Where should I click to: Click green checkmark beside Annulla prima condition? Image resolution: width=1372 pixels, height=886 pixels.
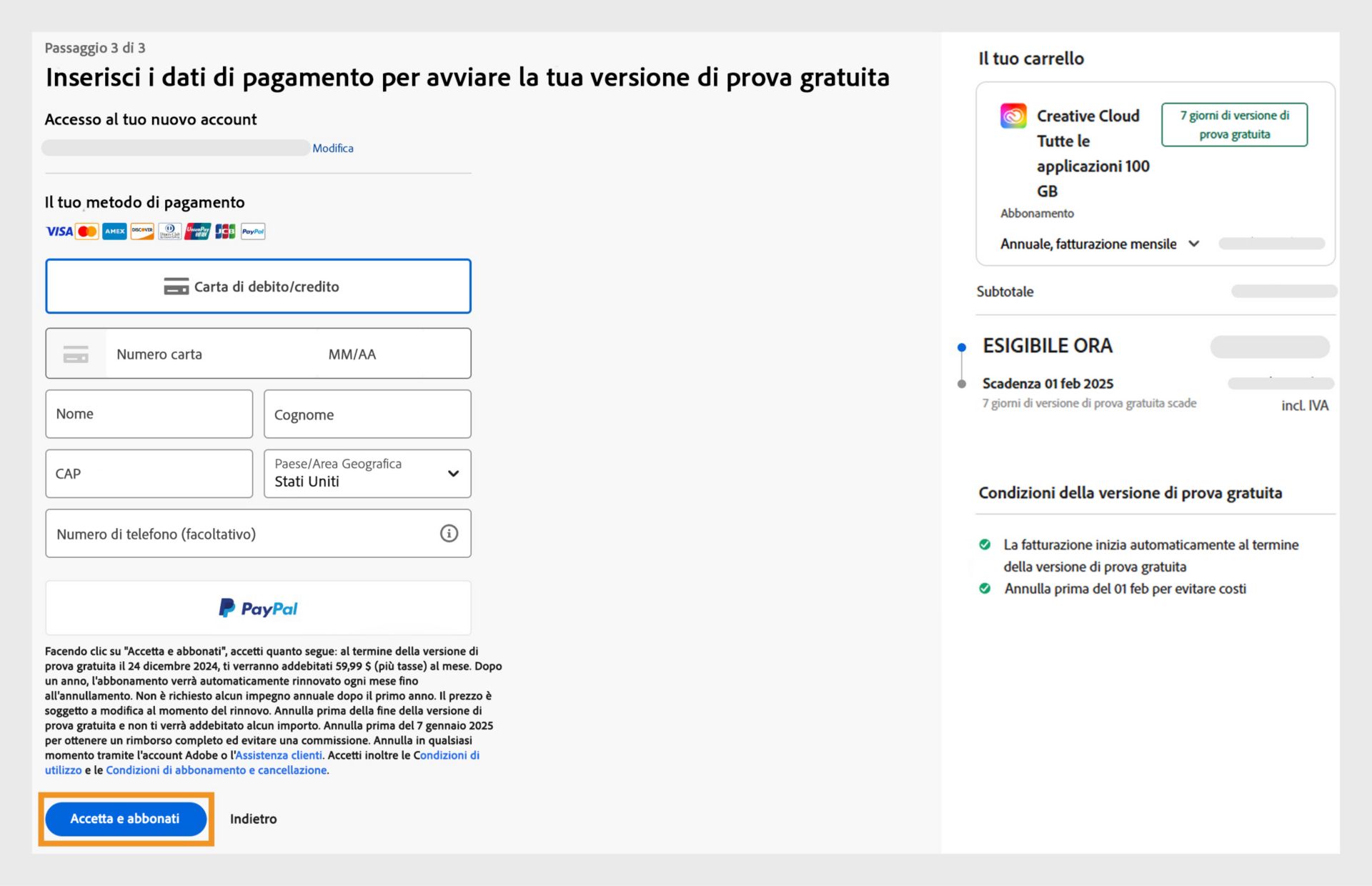985,589
